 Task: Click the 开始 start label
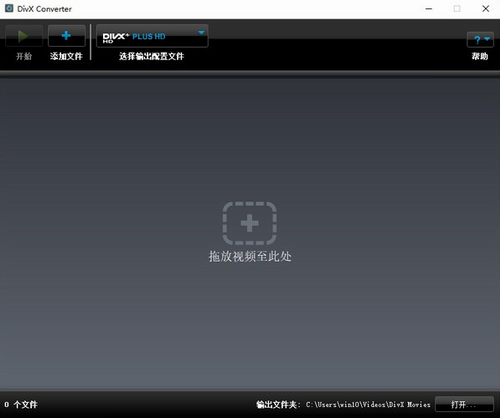(x=24, y=56)
